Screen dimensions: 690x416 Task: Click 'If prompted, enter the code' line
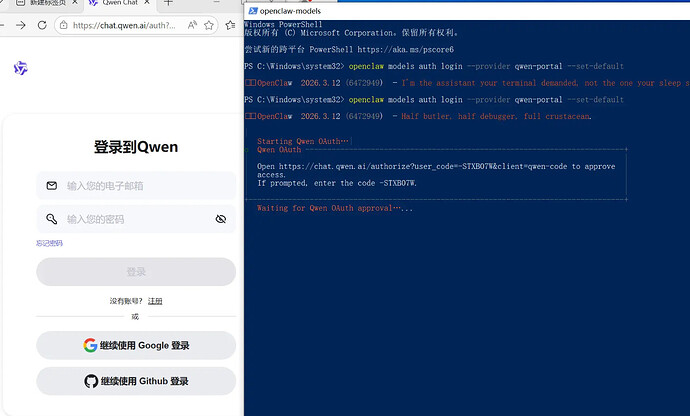[337, 183]
